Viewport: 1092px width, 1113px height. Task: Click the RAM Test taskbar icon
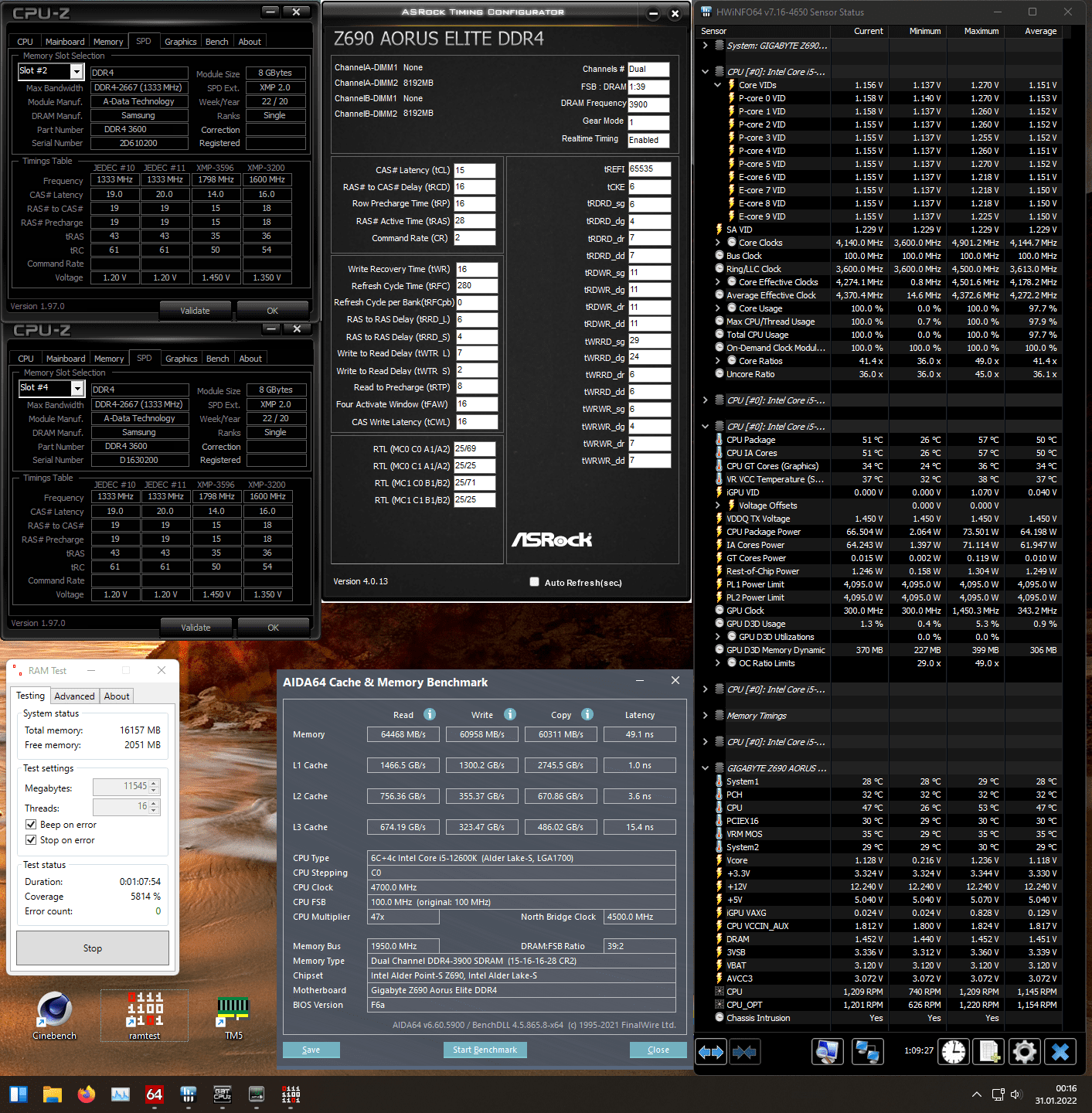(x=291, y=1094)
